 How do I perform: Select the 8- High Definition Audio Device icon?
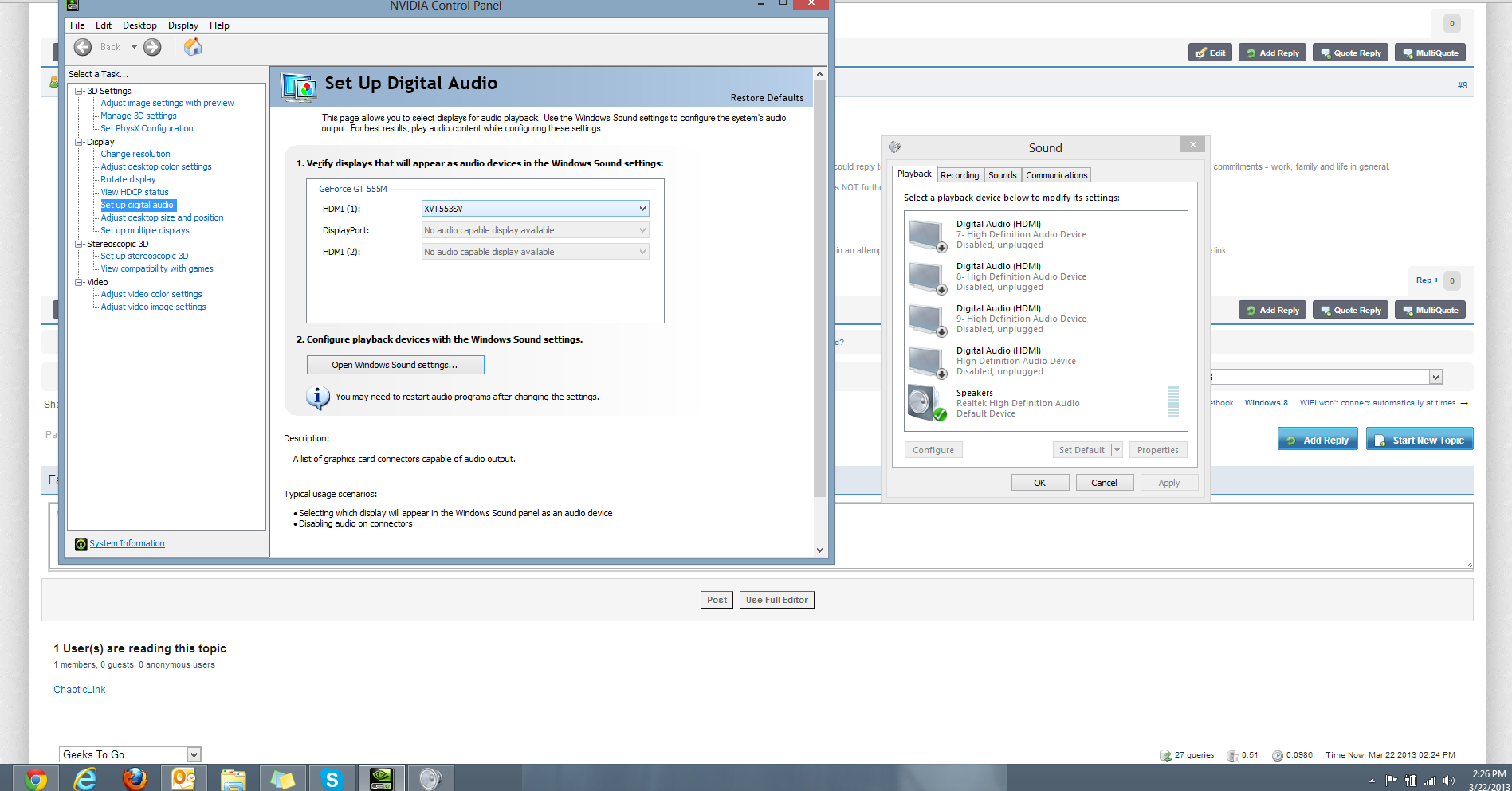(x=927, y=277)
